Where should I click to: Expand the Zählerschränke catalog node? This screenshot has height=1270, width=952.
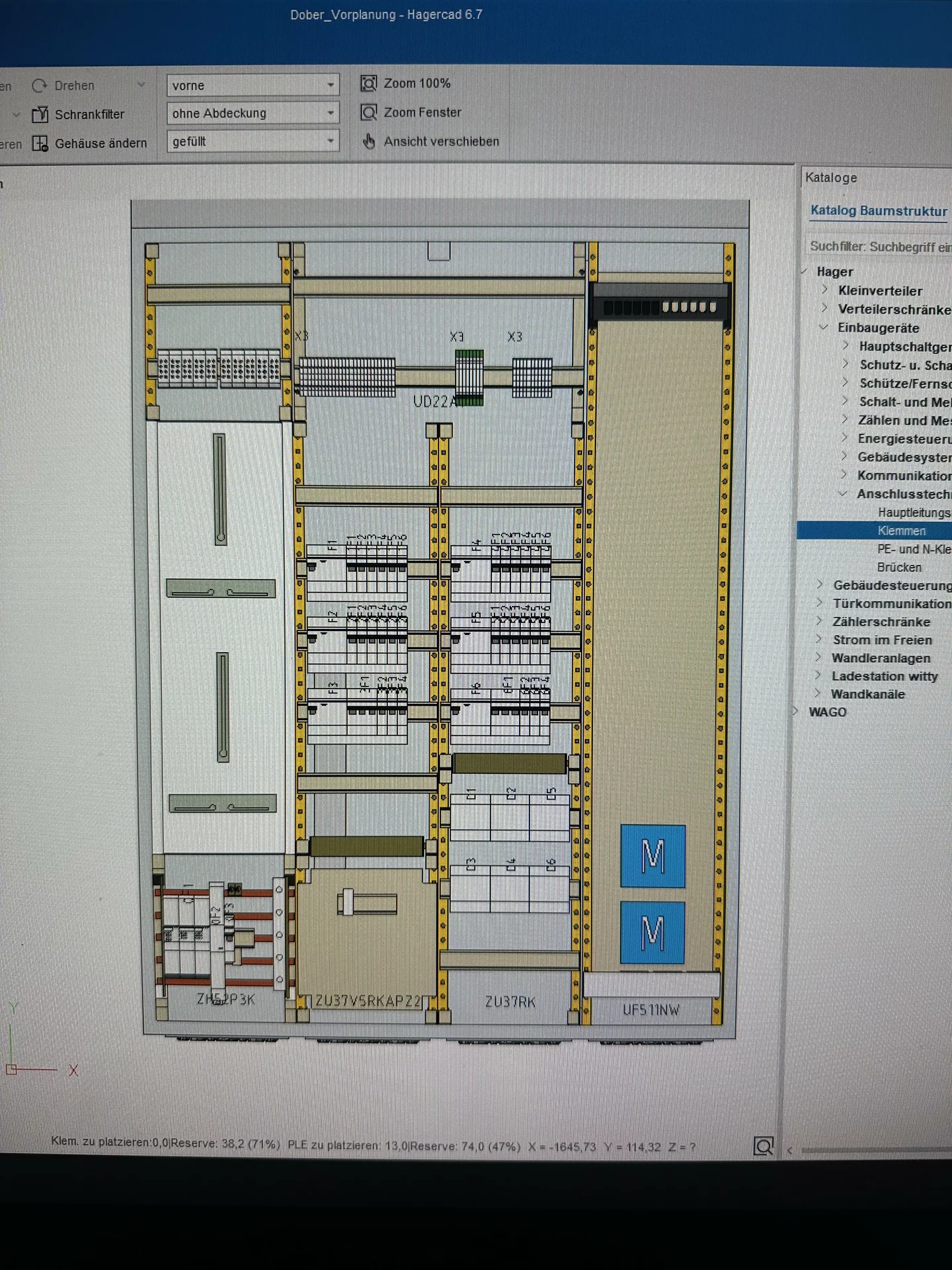click(x=820, y=621)
